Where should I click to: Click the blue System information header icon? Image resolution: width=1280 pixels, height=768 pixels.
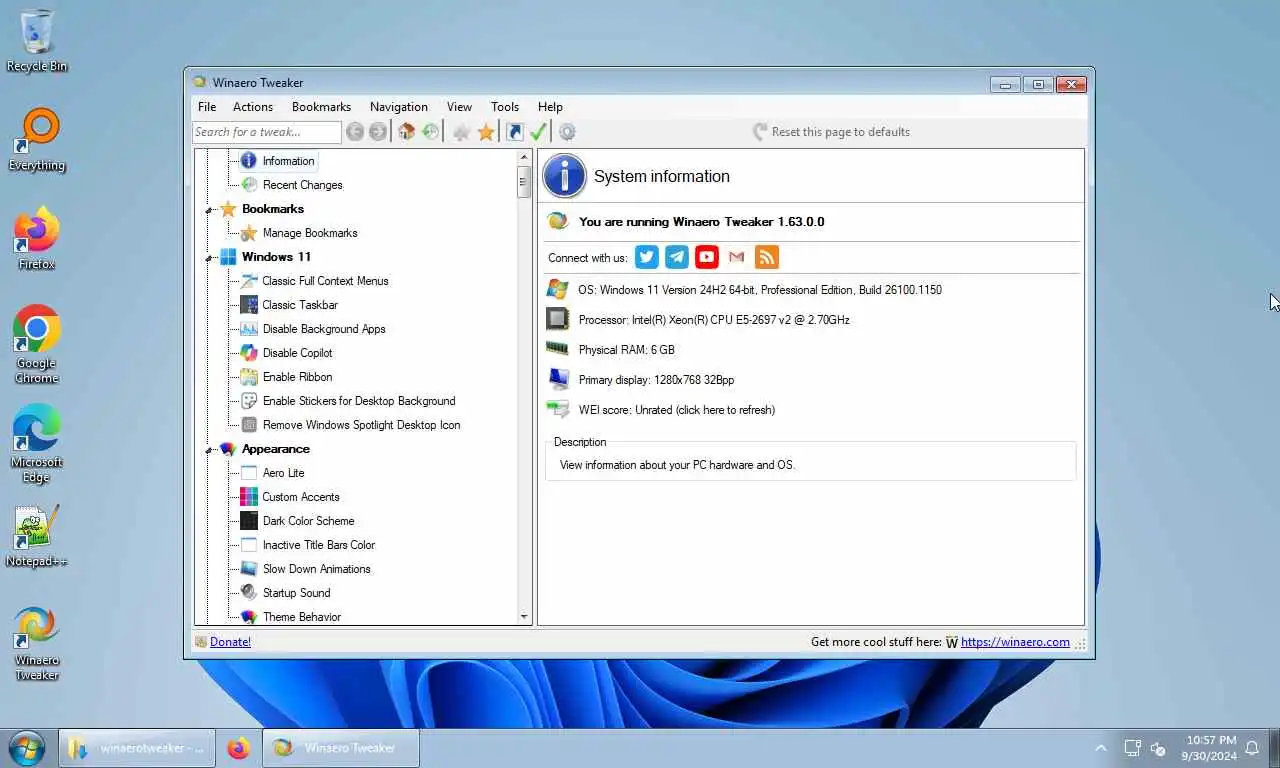[564, 176]
